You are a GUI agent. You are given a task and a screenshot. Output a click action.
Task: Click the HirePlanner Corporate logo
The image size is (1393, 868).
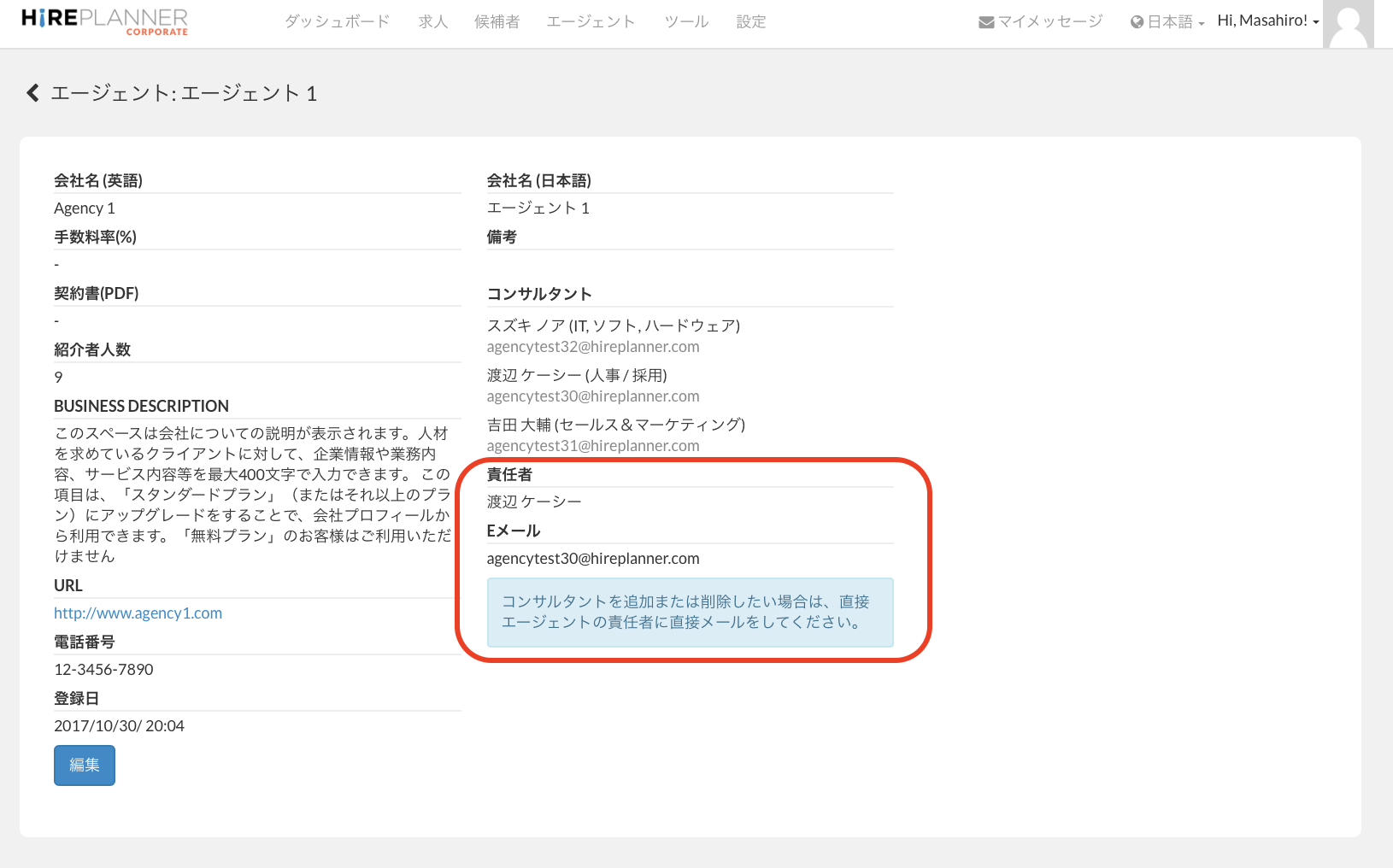(x=104, y=22)
